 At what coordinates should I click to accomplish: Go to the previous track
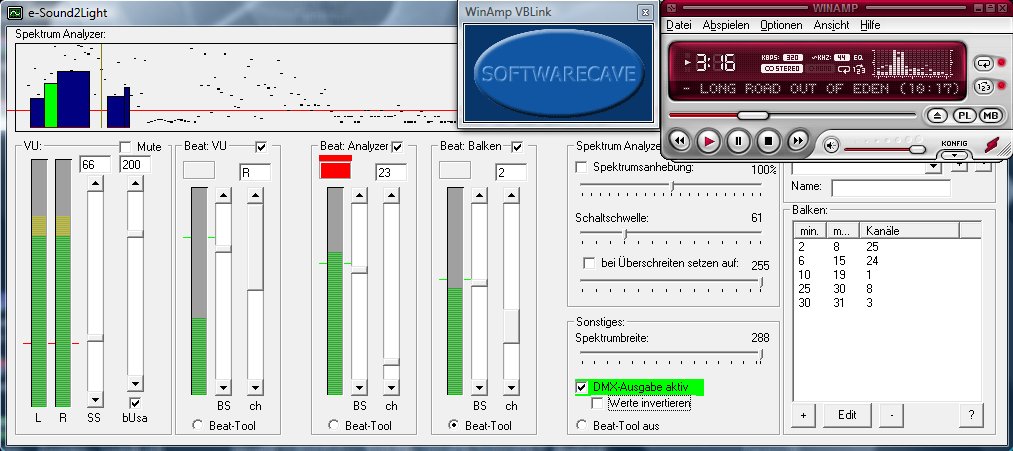pos(678,141)
